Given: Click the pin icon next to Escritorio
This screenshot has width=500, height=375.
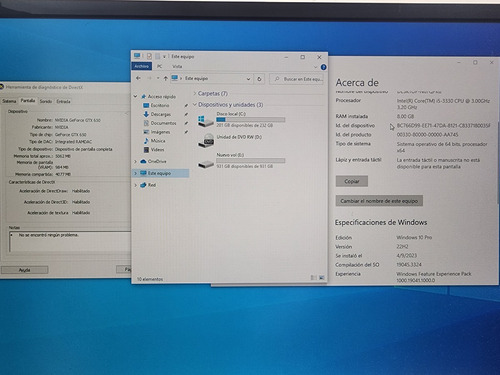Looking at the screenshot, I should pos(186,106).
